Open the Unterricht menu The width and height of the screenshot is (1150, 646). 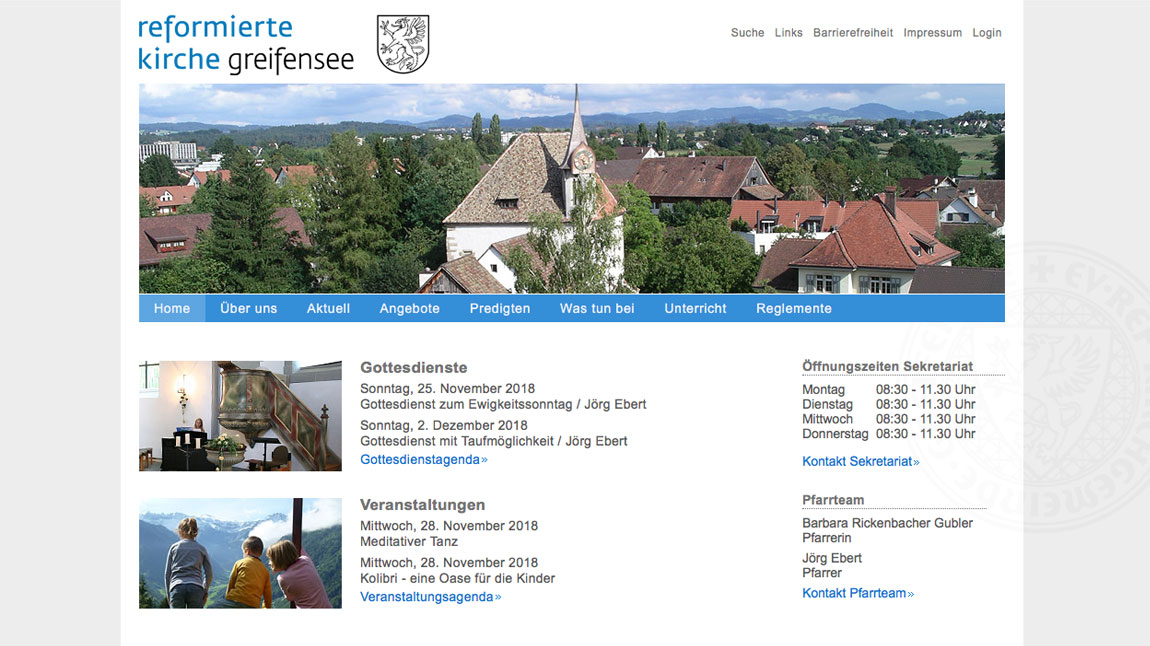695,309
